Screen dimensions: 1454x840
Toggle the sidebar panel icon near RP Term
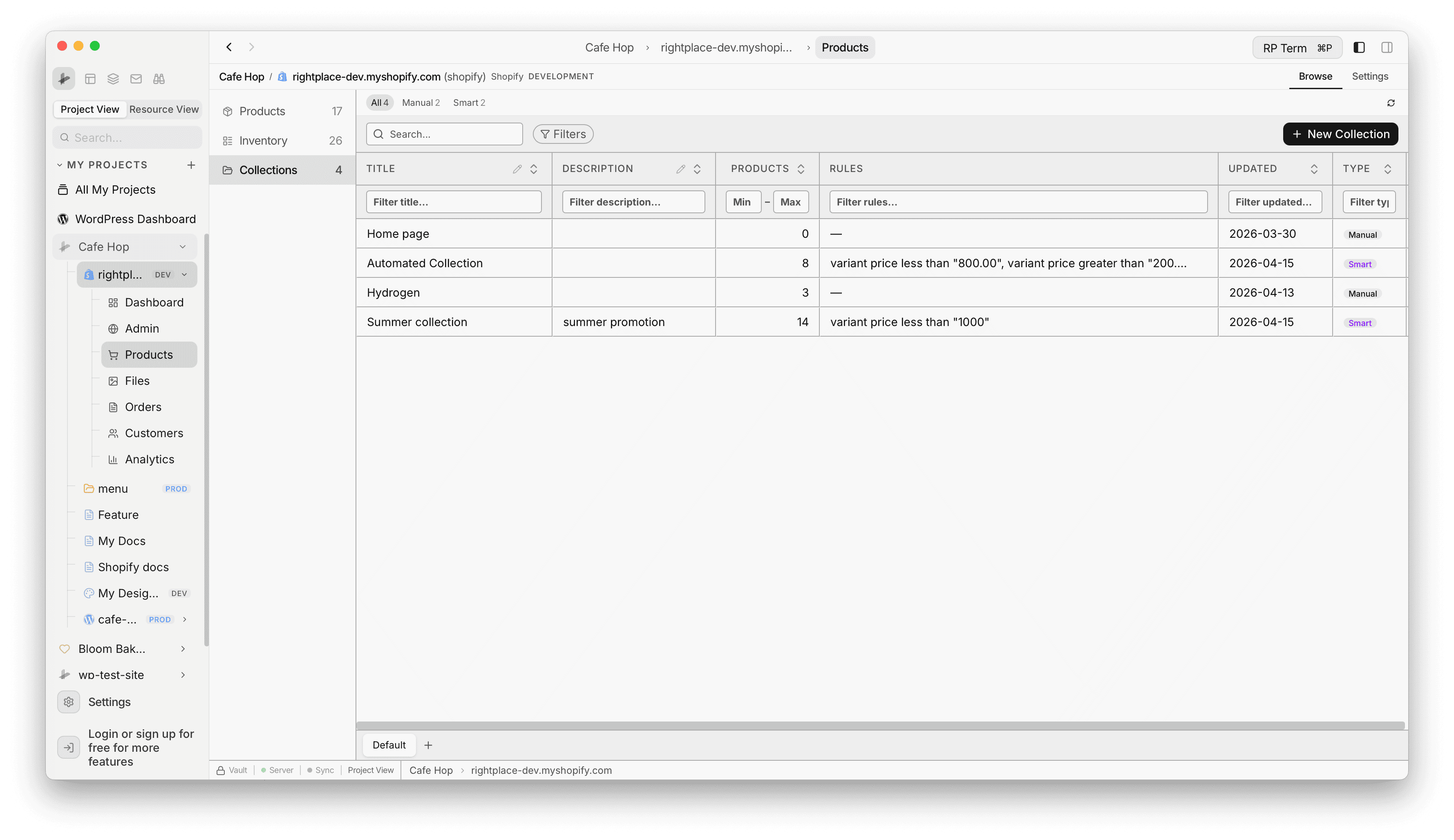[1359, 47]
